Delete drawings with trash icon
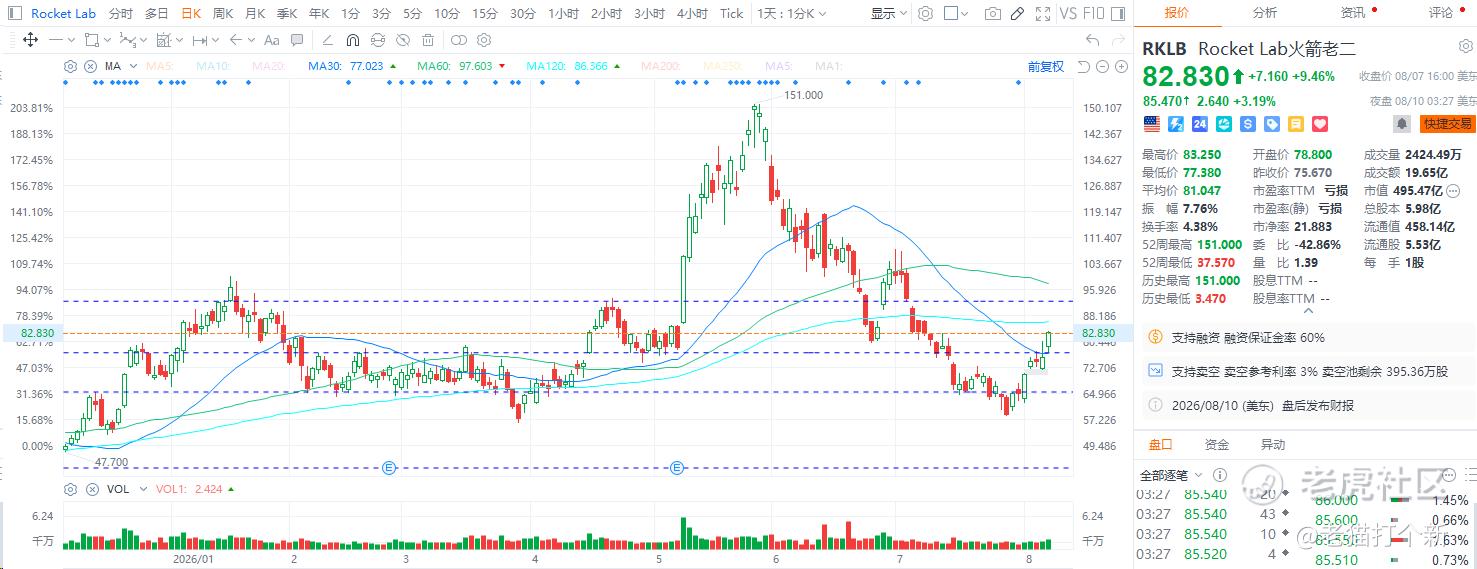This screenshot has width=1477, height=569. click(427, 40)
